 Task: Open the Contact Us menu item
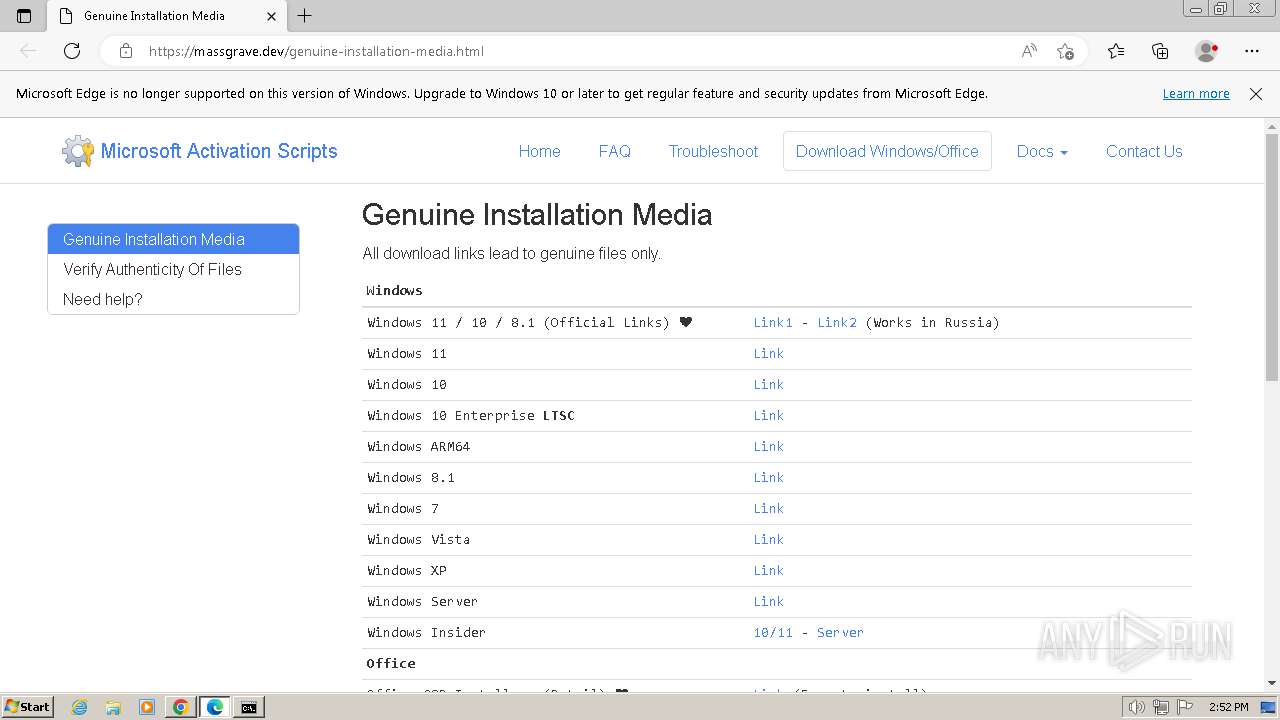[1144, 151]
